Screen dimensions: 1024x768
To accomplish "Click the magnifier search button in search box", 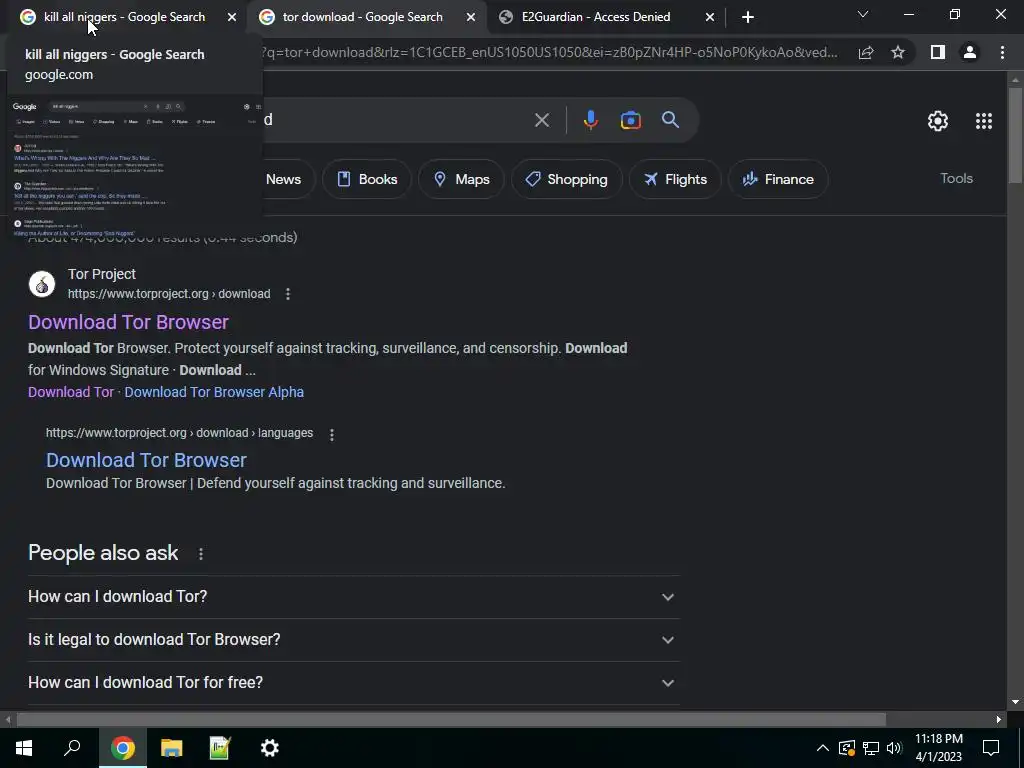I will pos(670,120).
